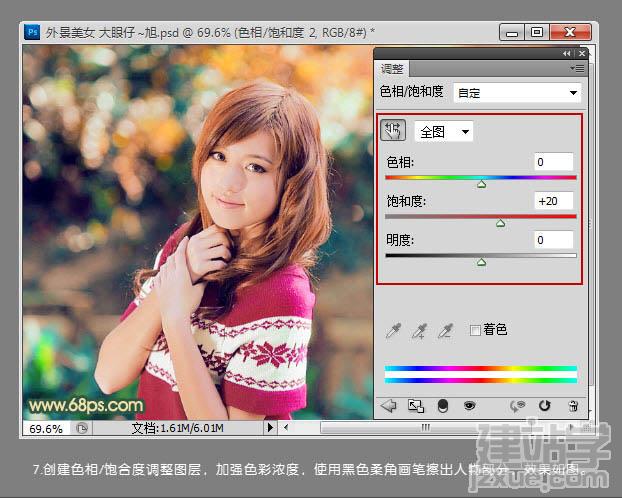Viewport: 622px width, 498px height.
Task: Collapse the adjustments panel double-arrow
Action: click(x=566, y=54)
